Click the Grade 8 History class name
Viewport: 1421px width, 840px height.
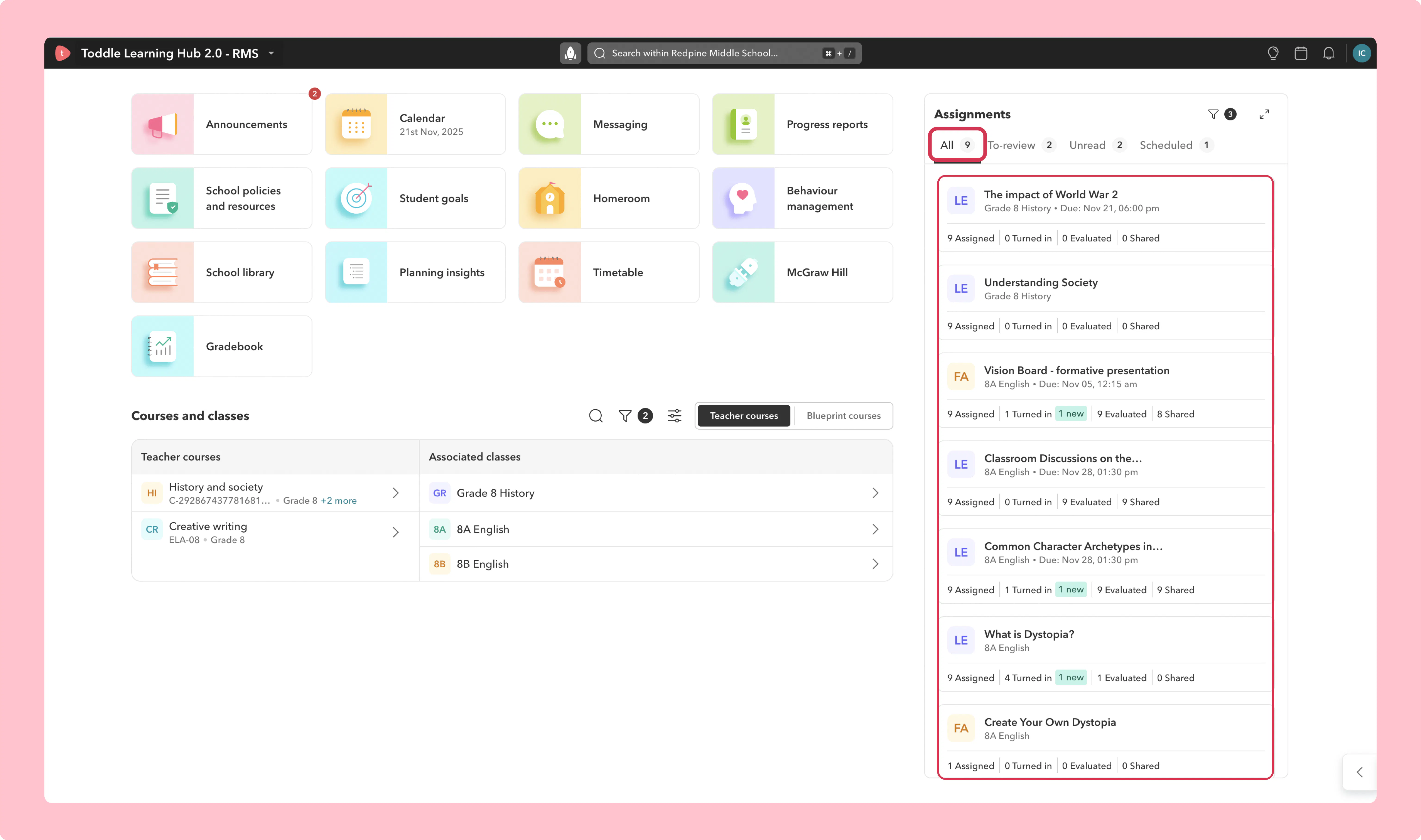[495, 493]
